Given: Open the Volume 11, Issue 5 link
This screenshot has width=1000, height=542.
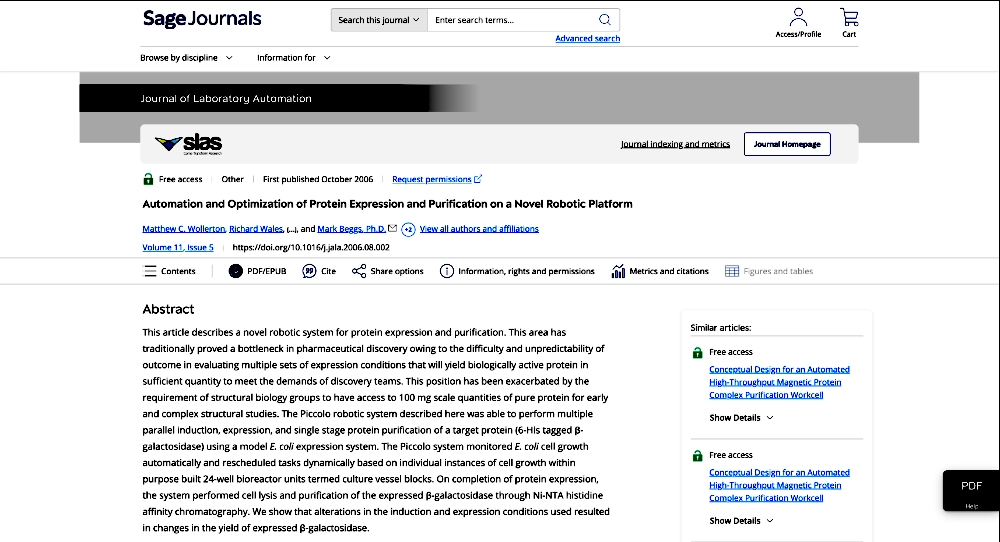Looking at the screenshot, I should click(x=178, y=247).
